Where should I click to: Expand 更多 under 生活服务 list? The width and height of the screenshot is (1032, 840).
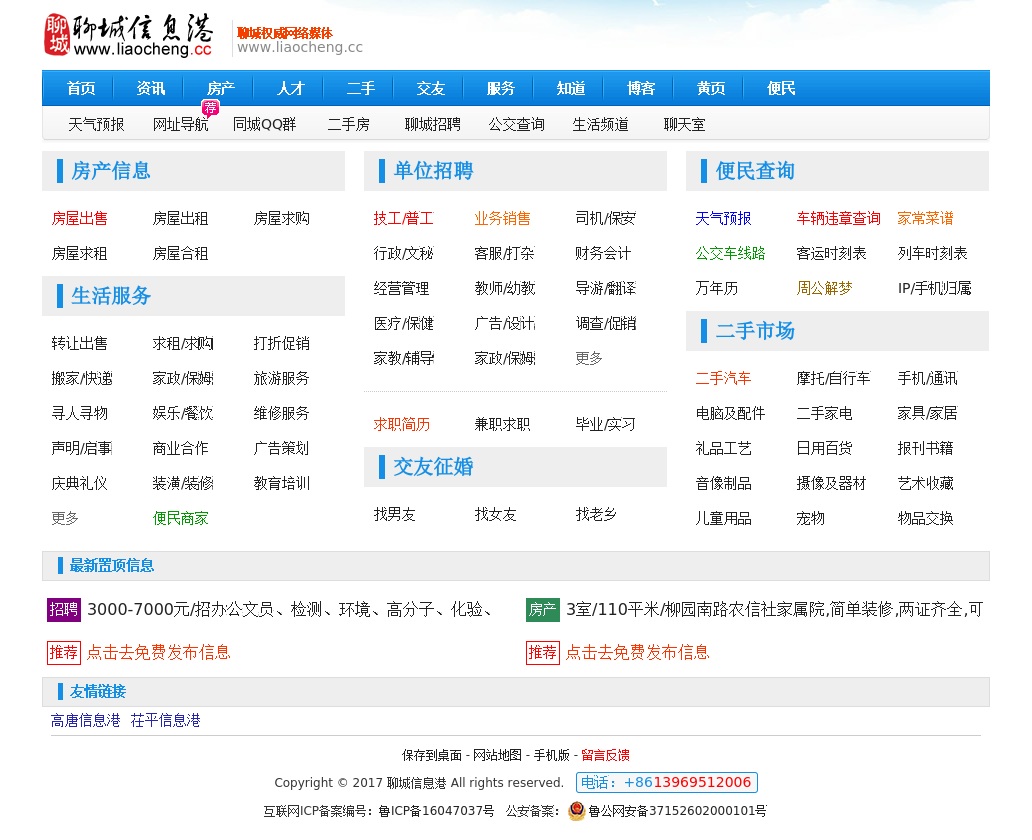point(65,519)
